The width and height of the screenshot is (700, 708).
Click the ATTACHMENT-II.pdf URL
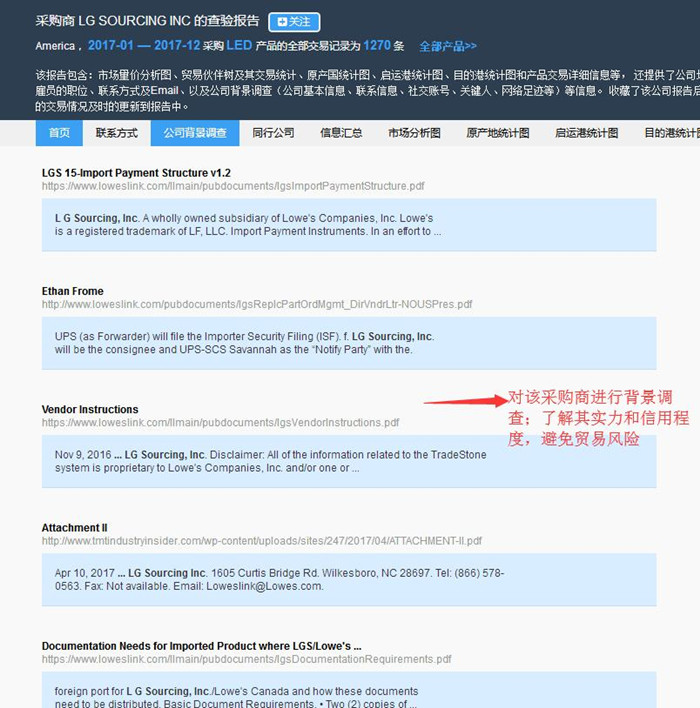coord(262,541)
